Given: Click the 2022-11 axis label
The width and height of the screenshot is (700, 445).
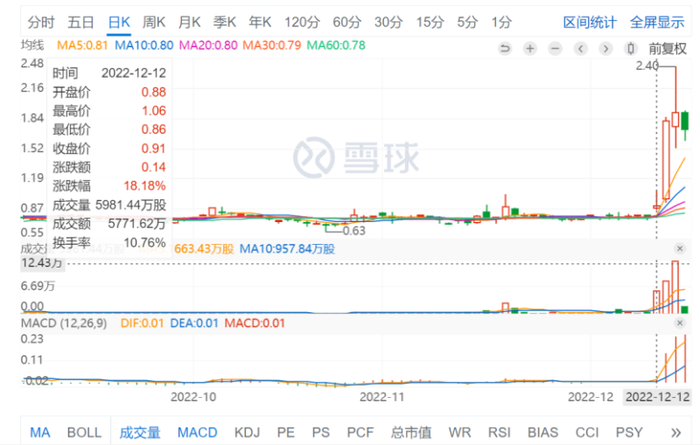Looking at the screenshot, I should tap(382, 397).
